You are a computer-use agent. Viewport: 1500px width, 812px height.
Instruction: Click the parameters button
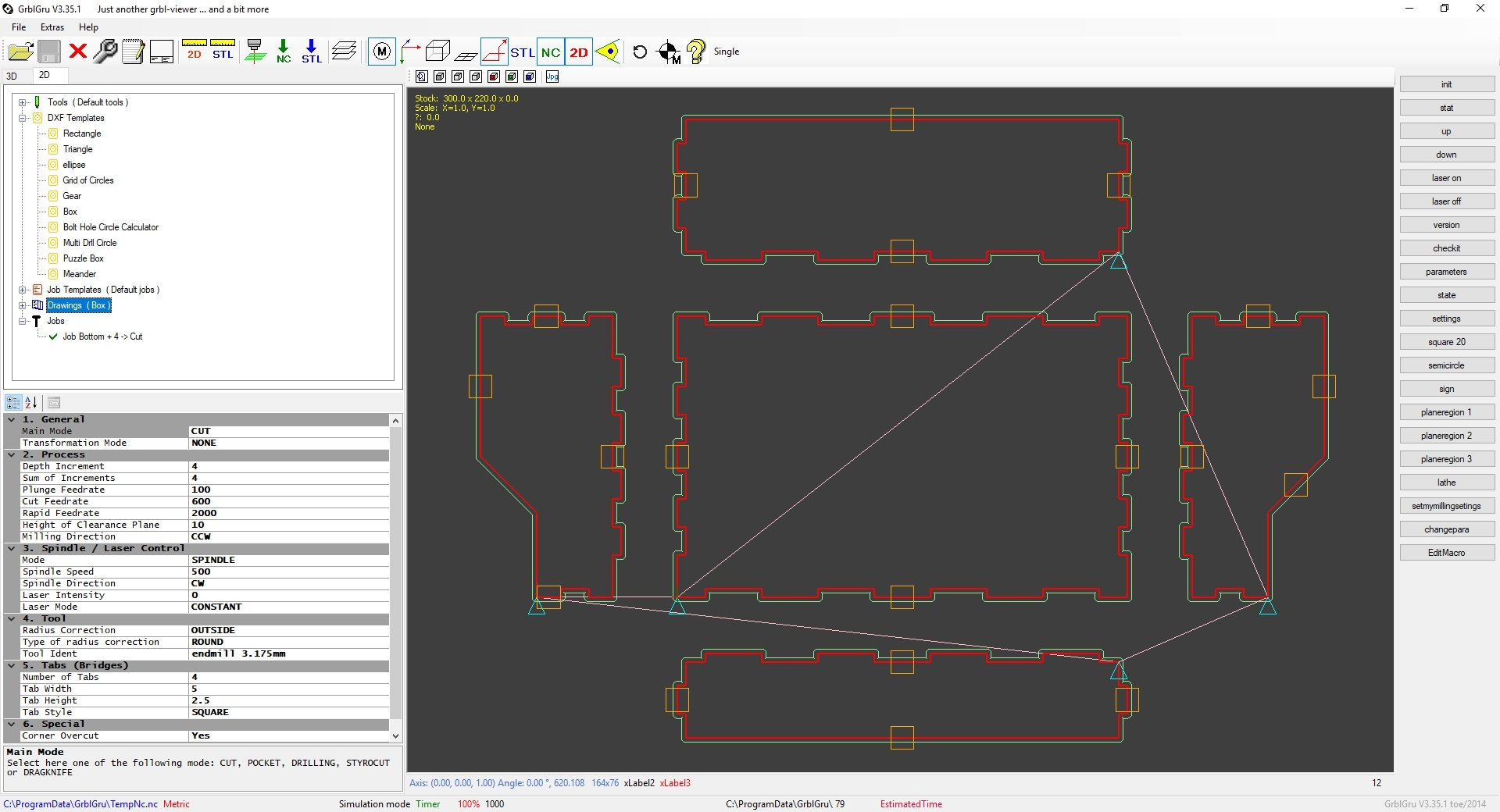1446,272
